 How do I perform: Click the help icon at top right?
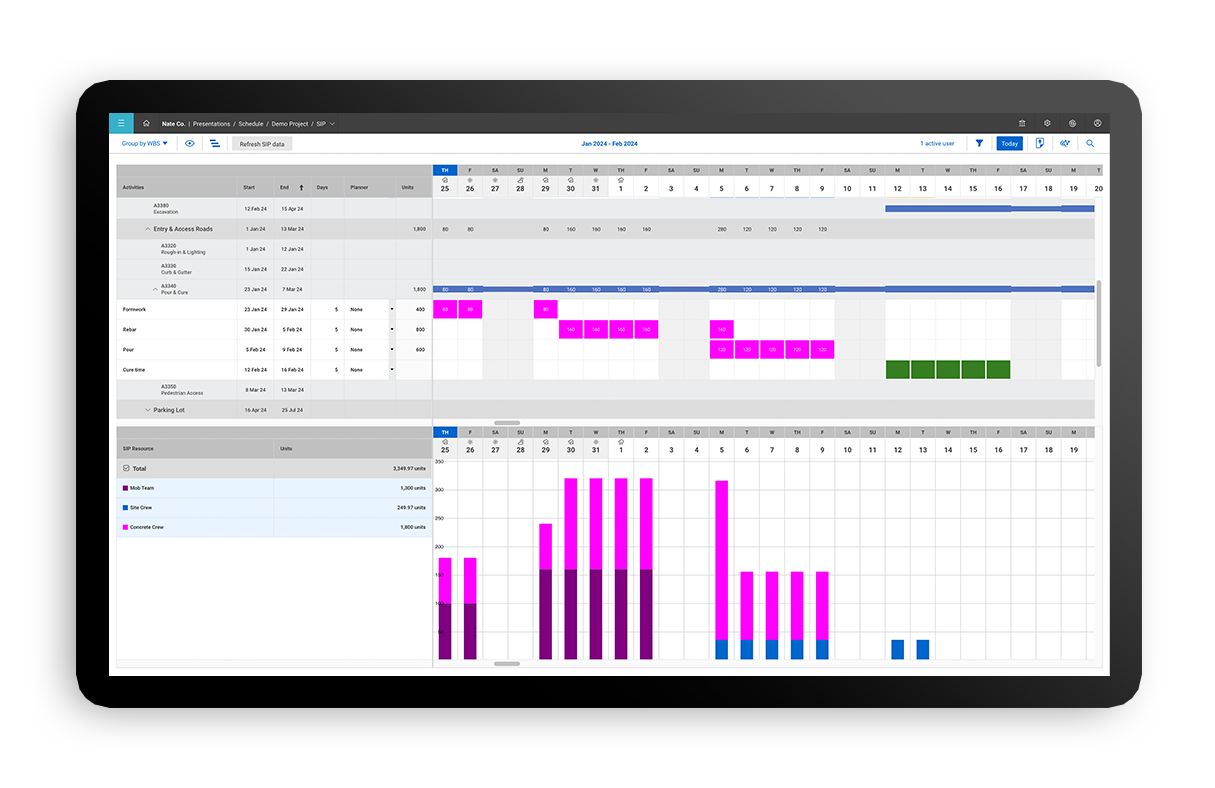point(1097,123)
